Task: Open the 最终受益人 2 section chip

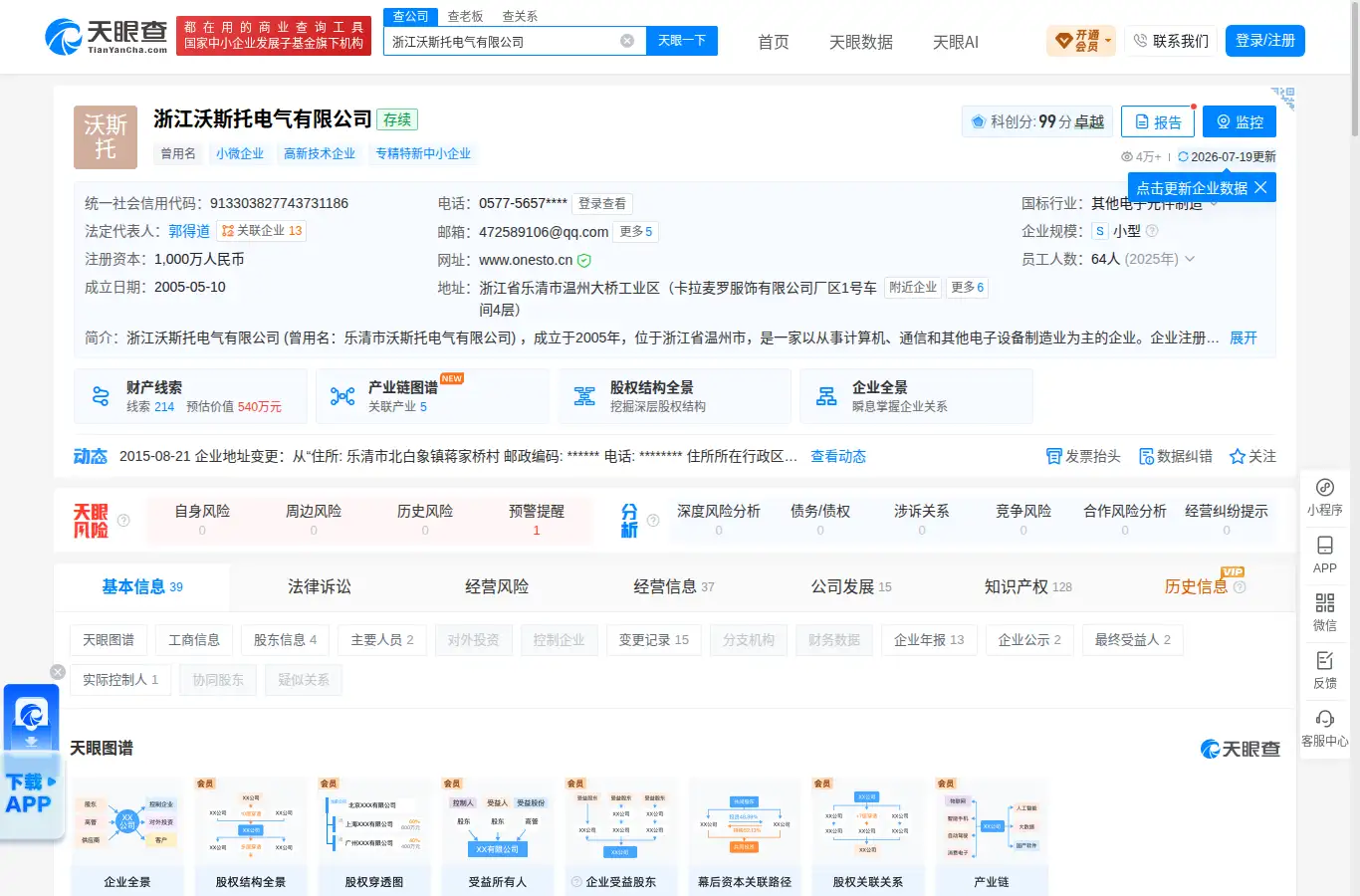Action: click(1133, 640)
